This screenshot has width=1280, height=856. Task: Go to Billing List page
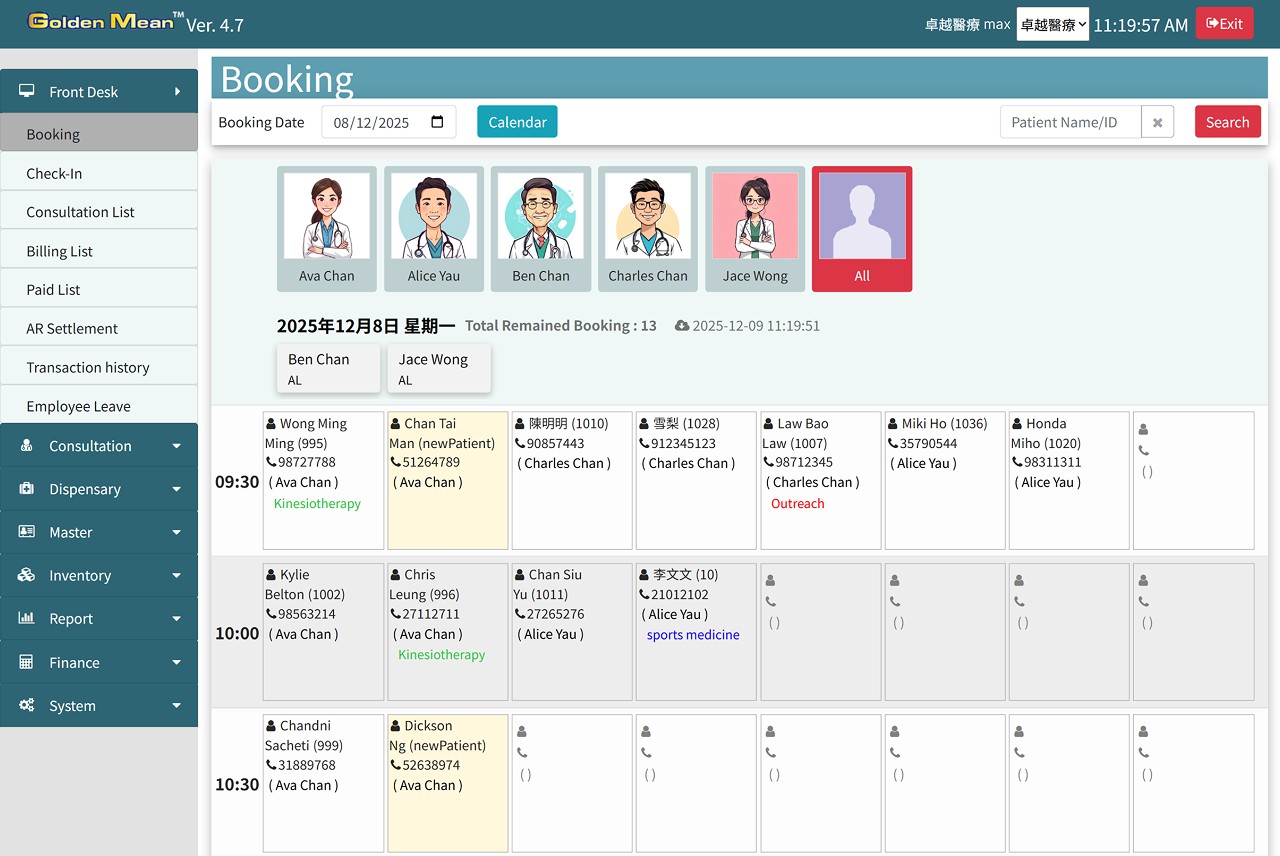point(60,251)
